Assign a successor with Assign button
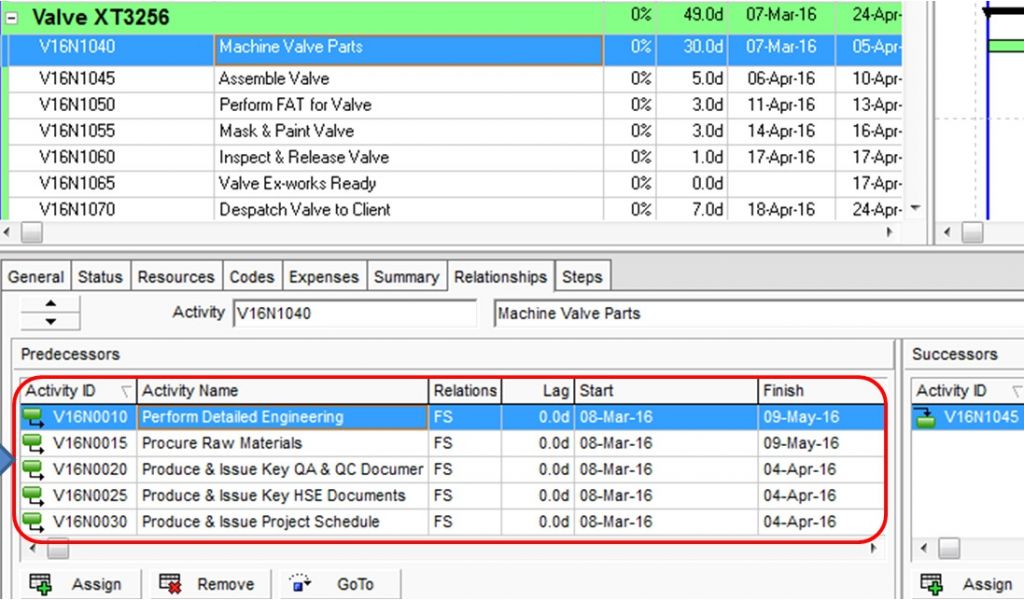Viewport: 1024px width, 600px height. (970, 584)
